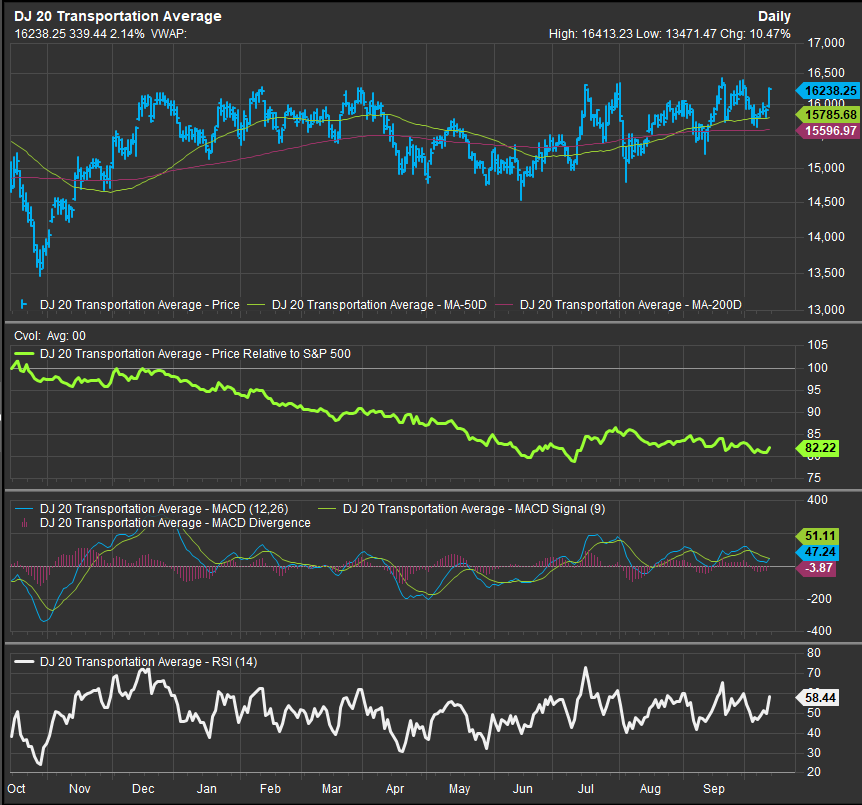Click the 13,500 price axis label

(x=826, y=273)
